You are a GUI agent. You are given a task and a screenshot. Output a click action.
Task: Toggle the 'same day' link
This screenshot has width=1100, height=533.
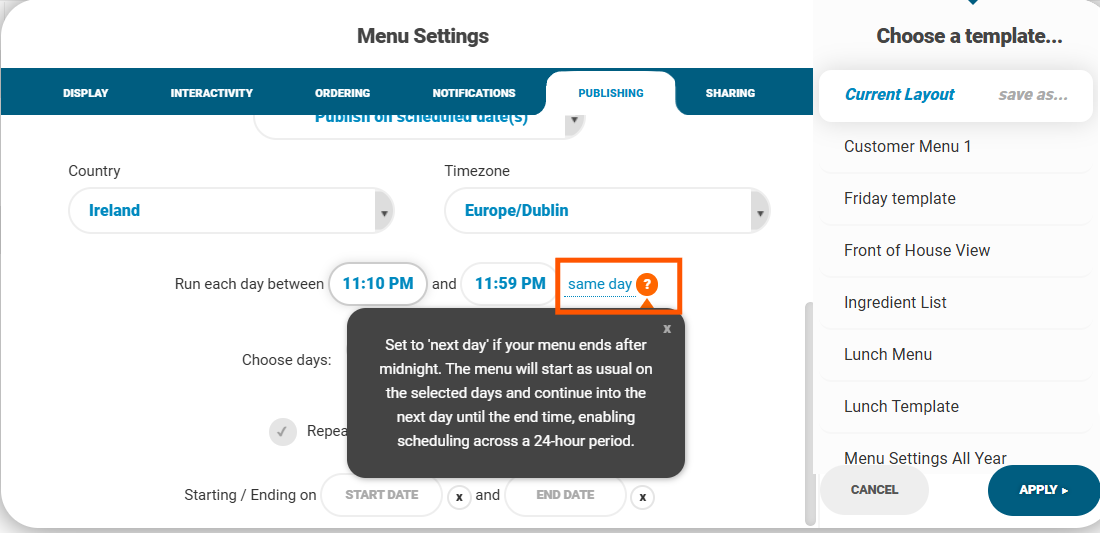tap(599, 284)
